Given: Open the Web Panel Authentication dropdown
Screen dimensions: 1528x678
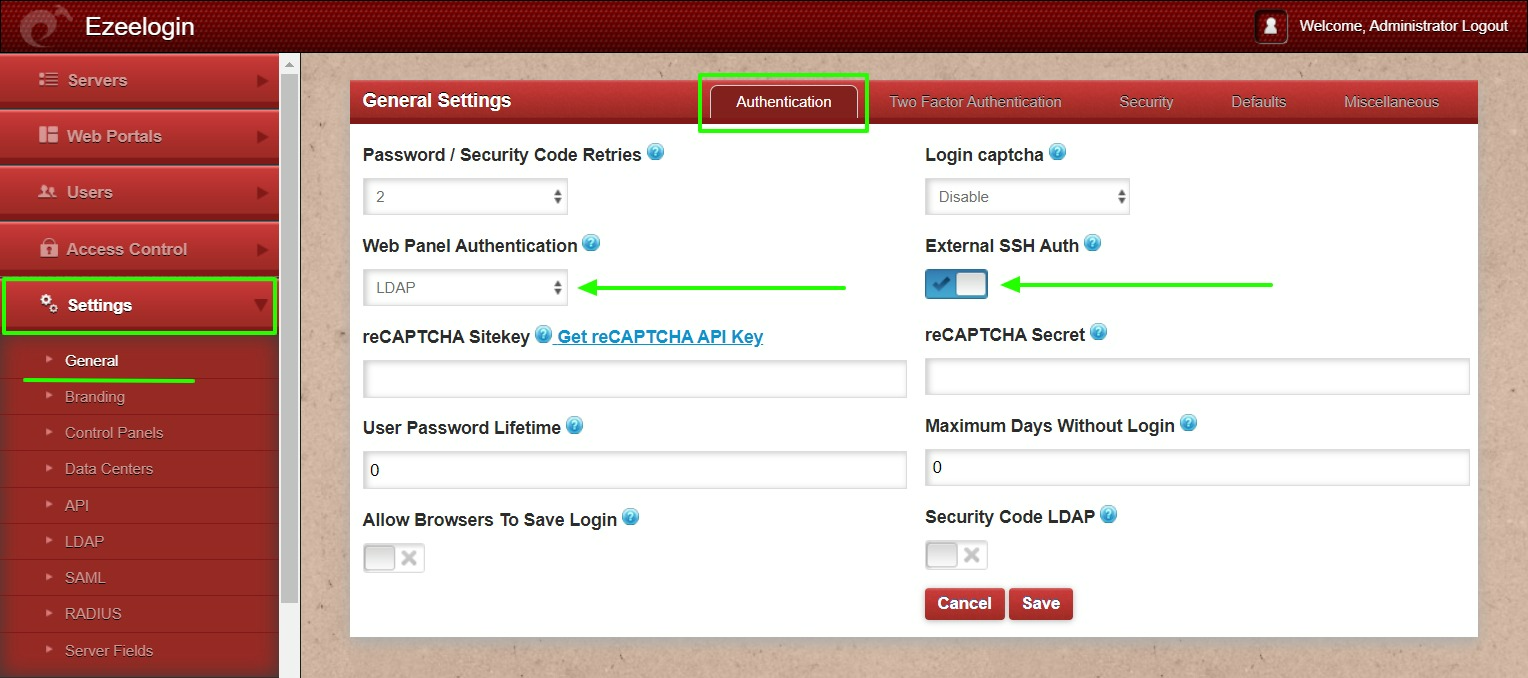Looking at the screenshot, I should click(465, 288).
